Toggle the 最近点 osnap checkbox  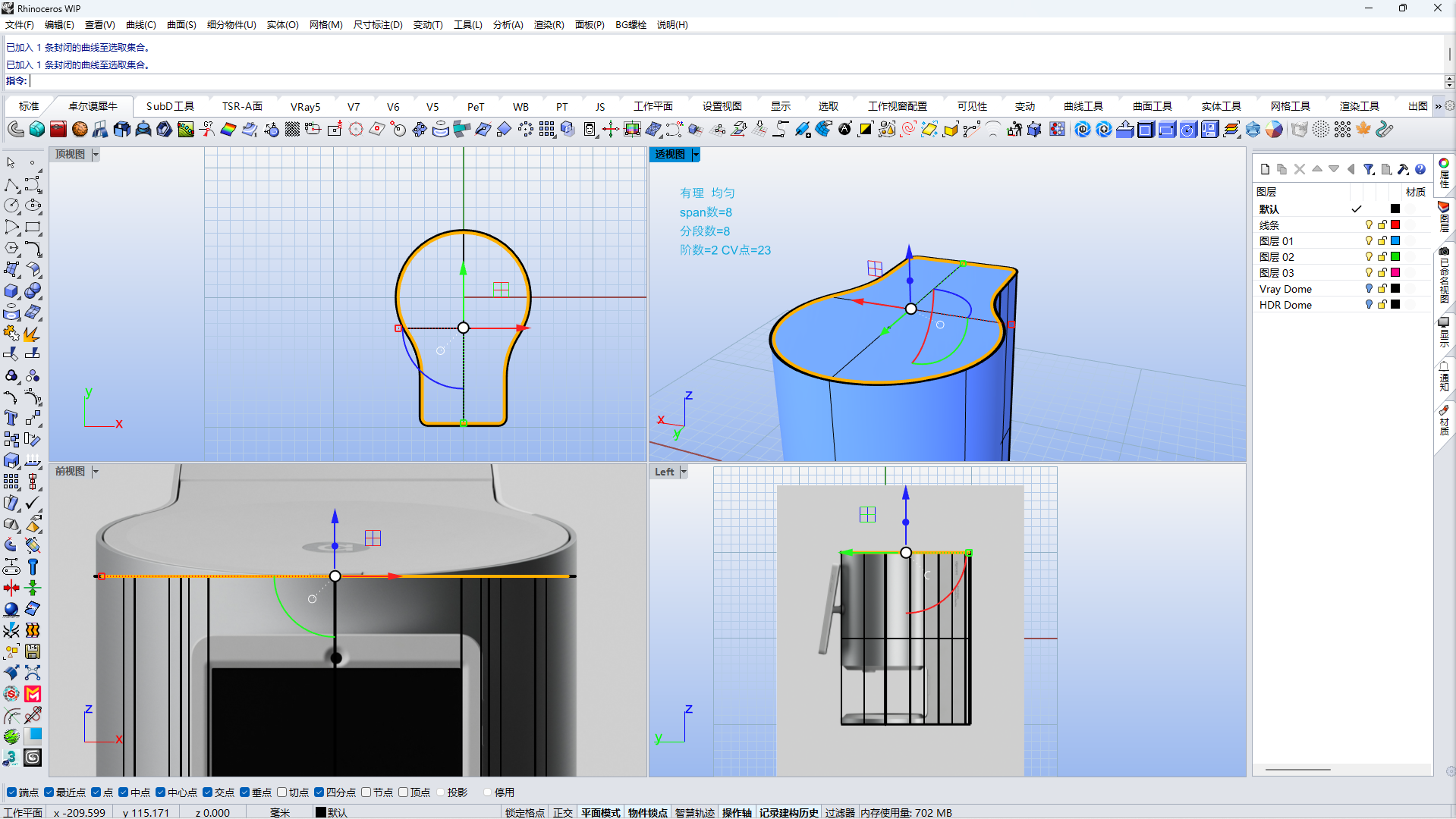pyautogui.click(x=49, y=792)
